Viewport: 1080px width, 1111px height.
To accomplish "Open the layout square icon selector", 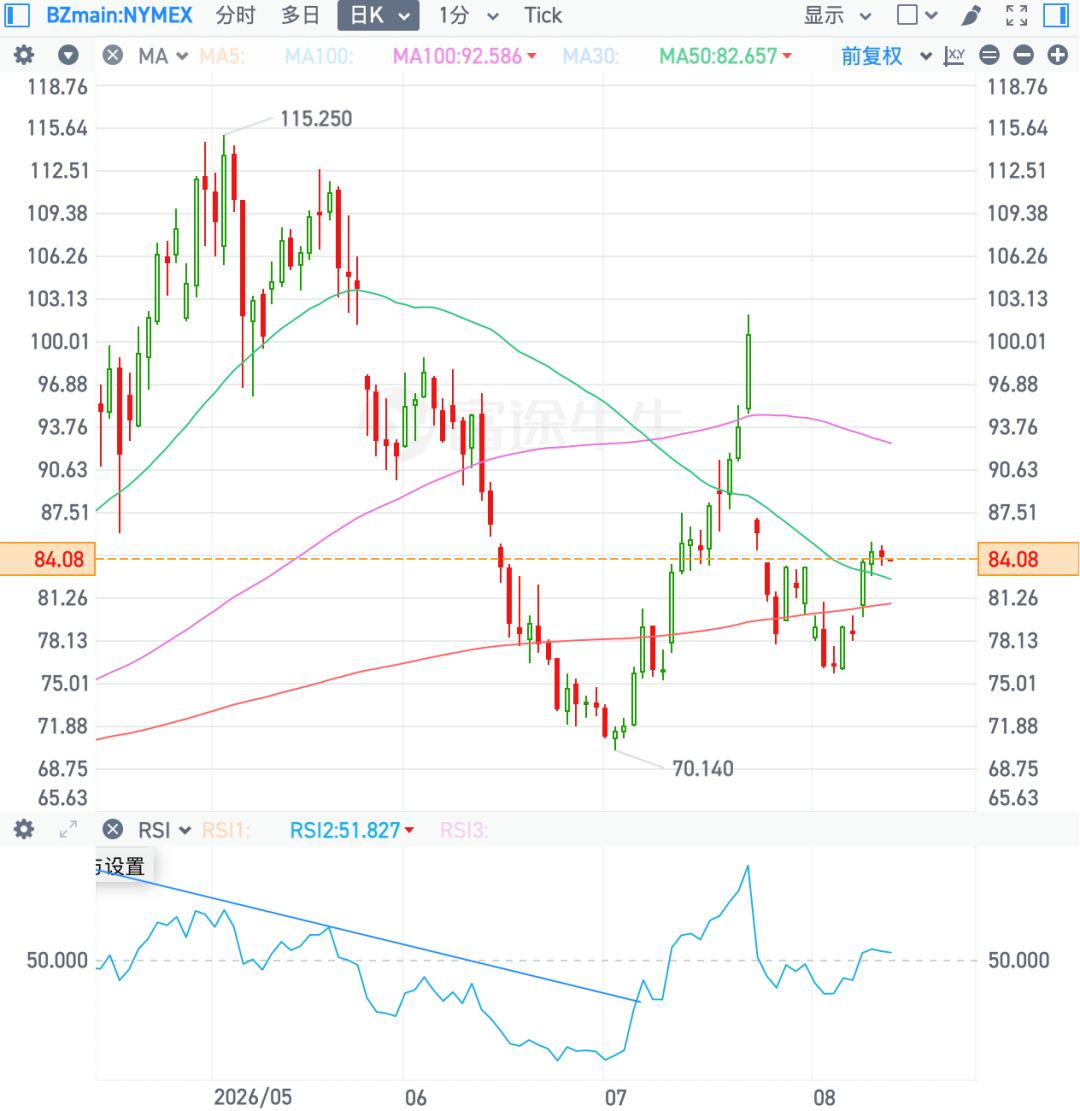I will coord(907,15).
